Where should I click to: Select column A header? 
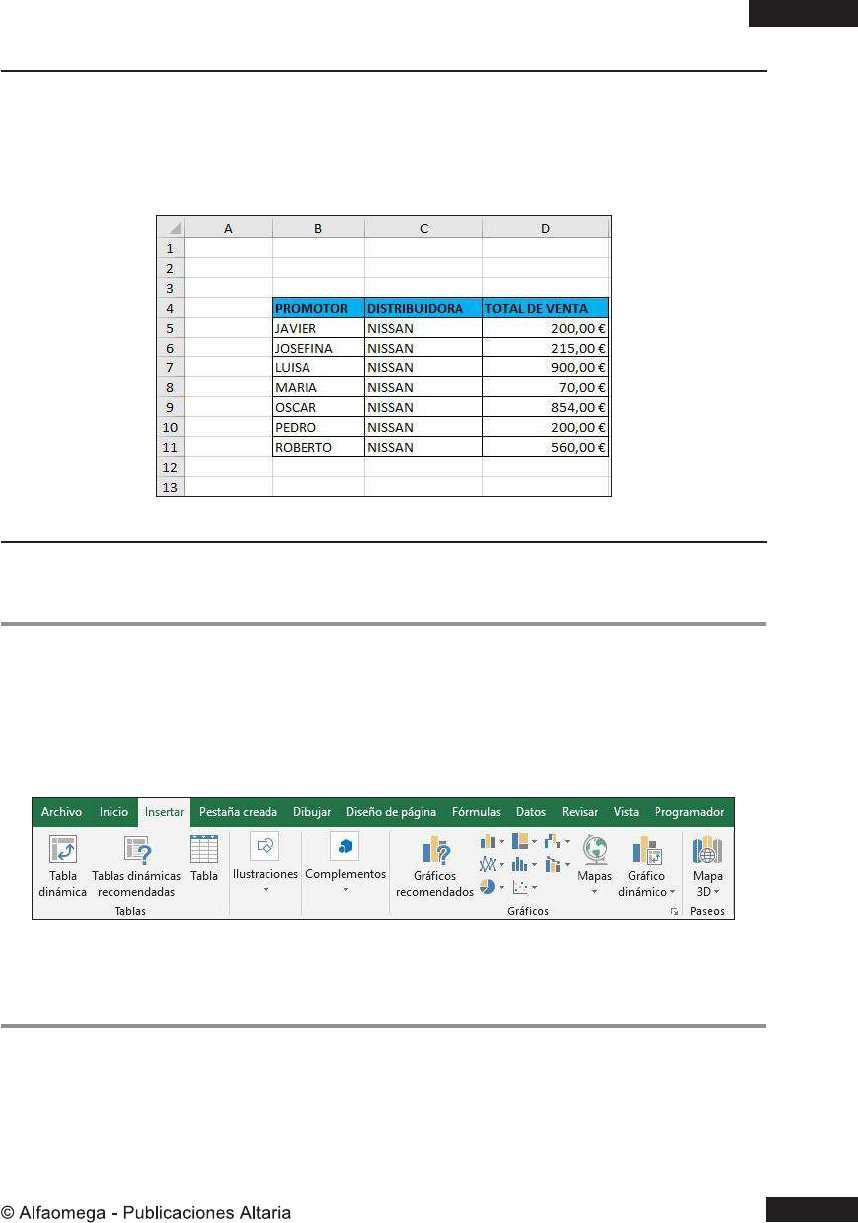click(x=228, y=228)
